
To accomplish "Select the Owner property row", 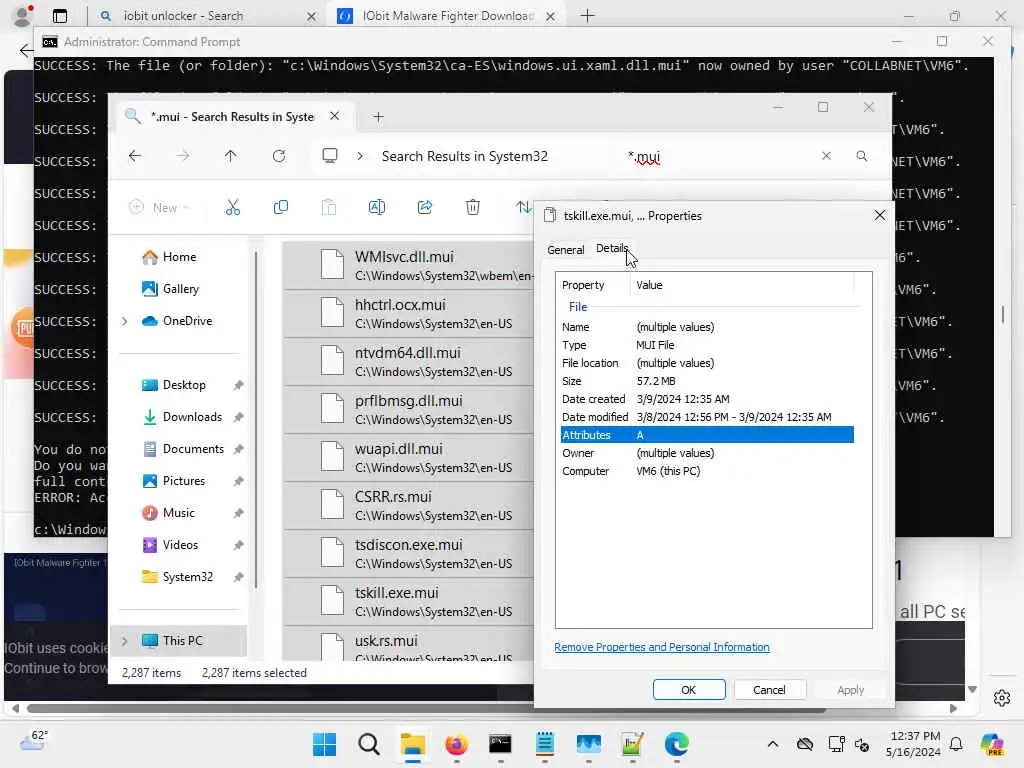I will click(707, 453).
